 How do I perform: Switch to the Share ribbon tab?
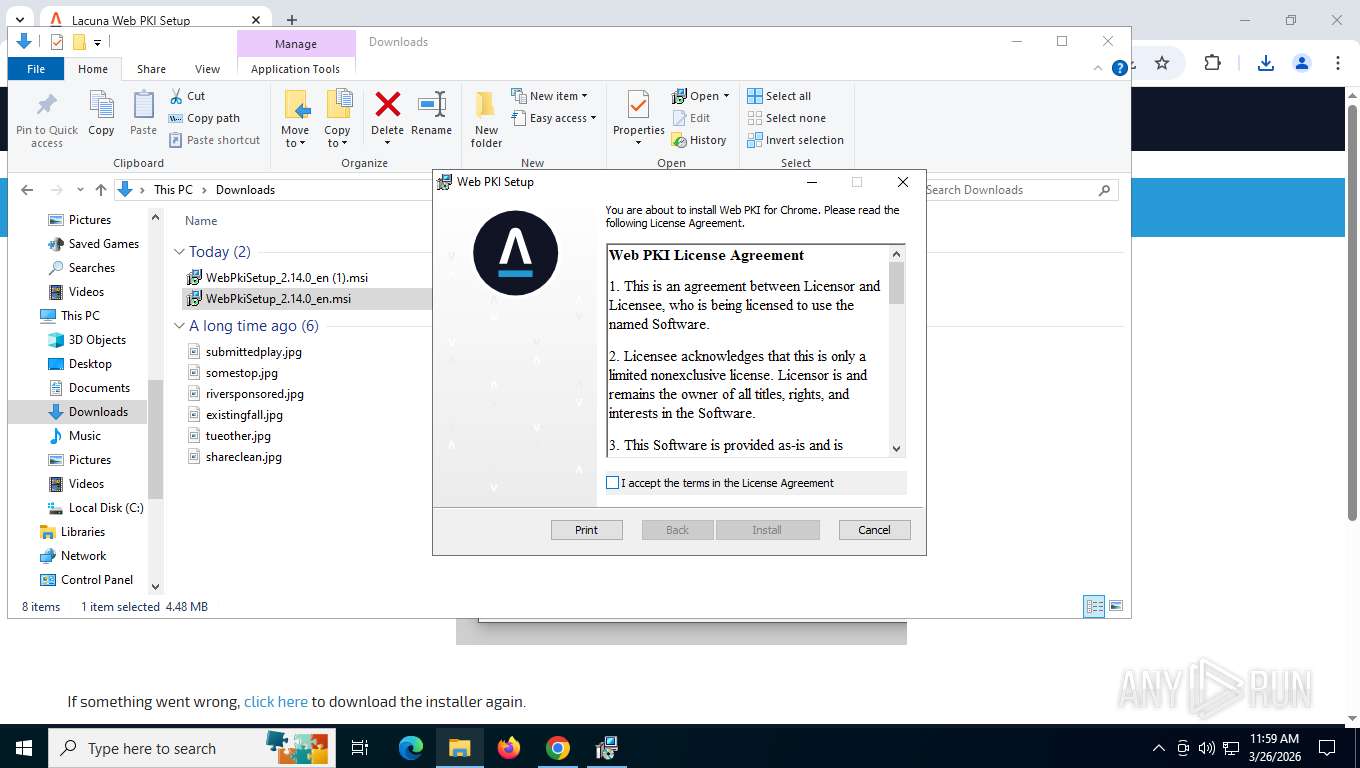(x=151, y=69)
